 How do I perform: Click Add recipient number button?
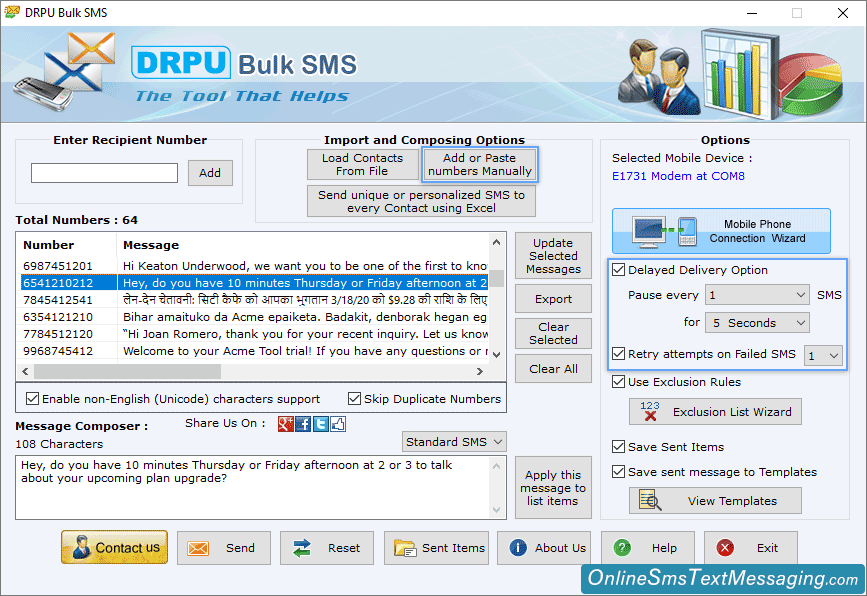210,173
